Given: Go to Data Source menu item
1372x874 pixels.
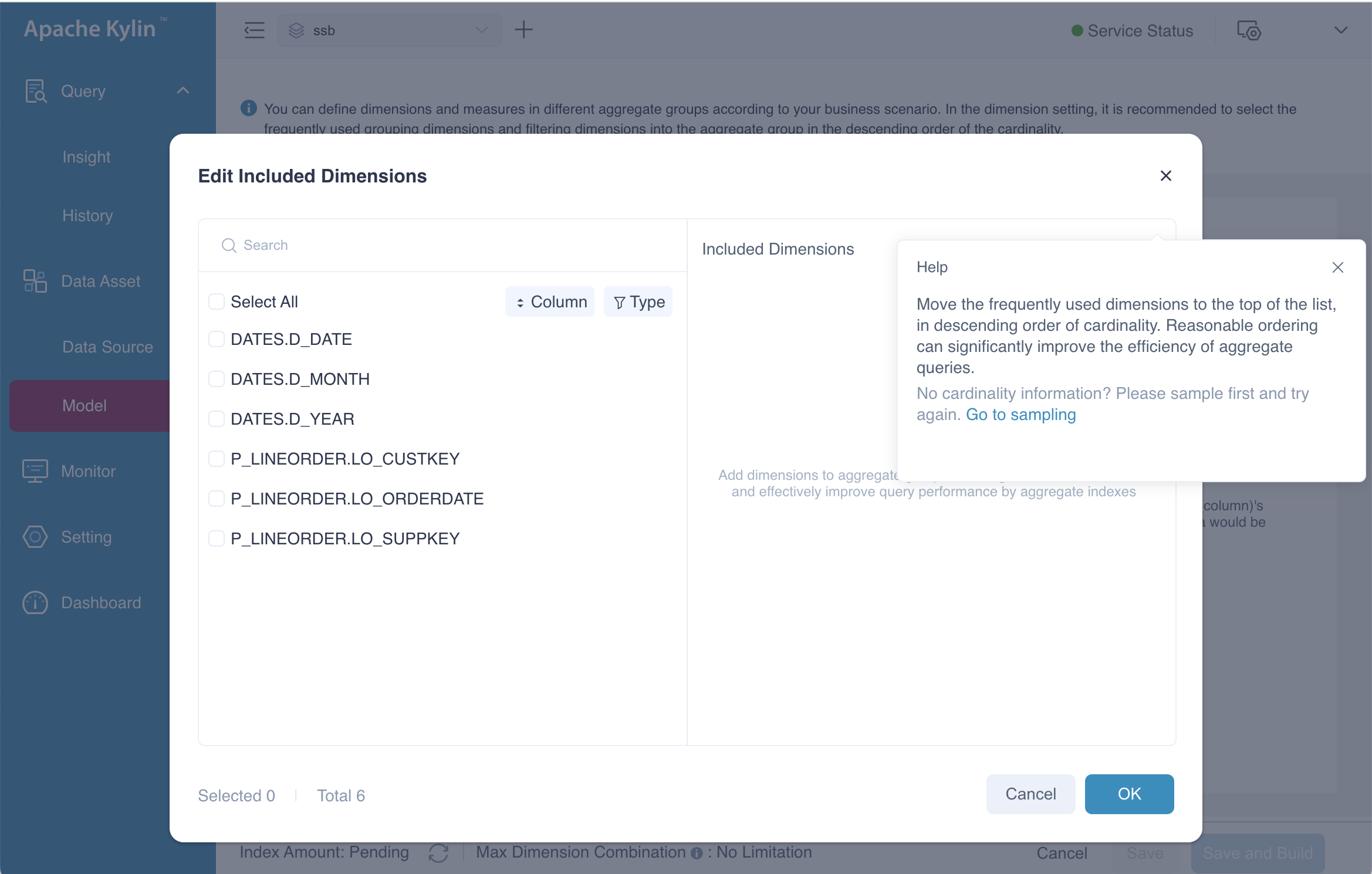Looking at the screenshot, I should (107, 347).
